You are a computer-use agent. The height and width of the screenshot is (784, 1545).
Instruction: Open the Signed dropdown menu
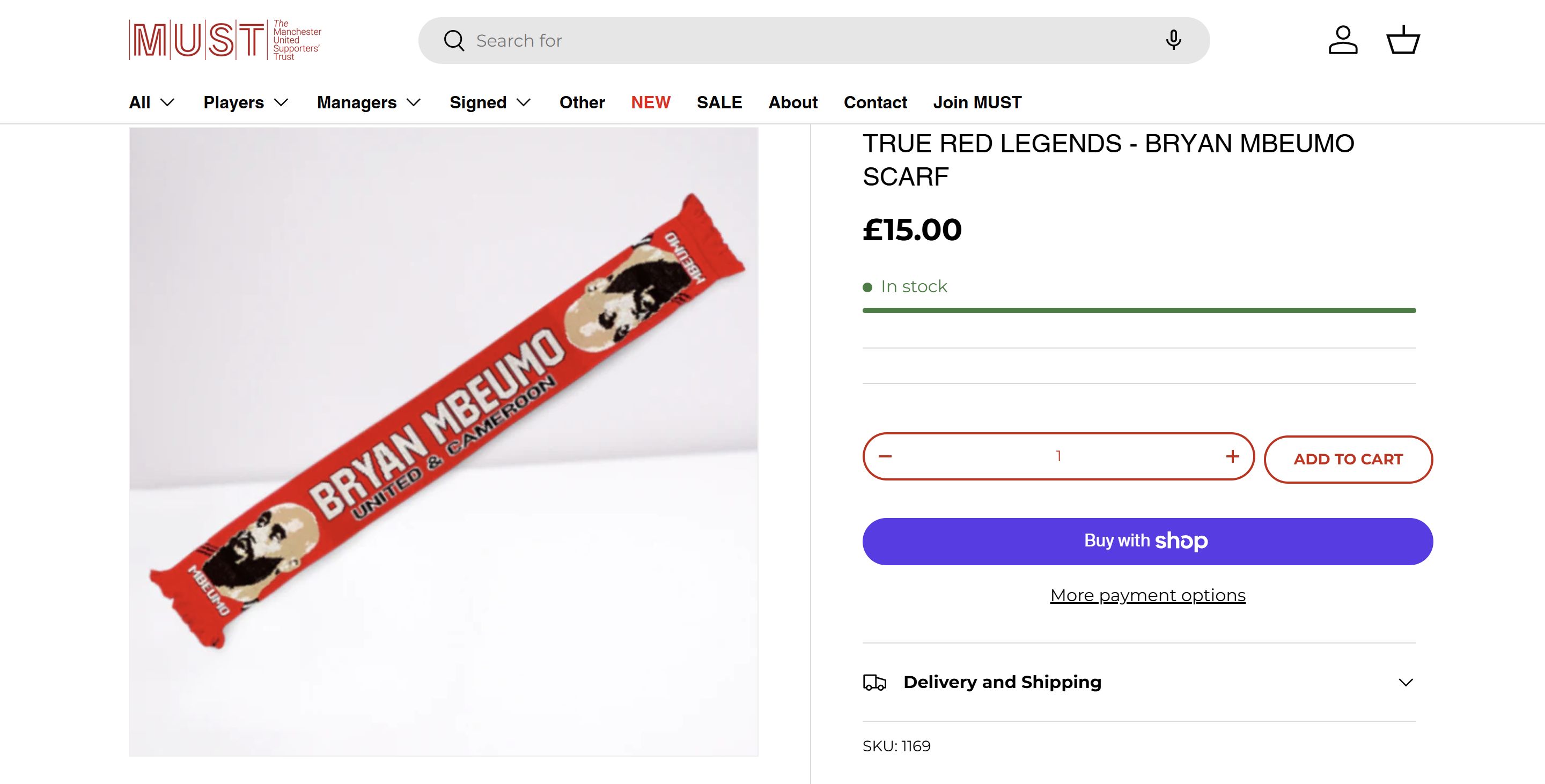coord(490,102)
